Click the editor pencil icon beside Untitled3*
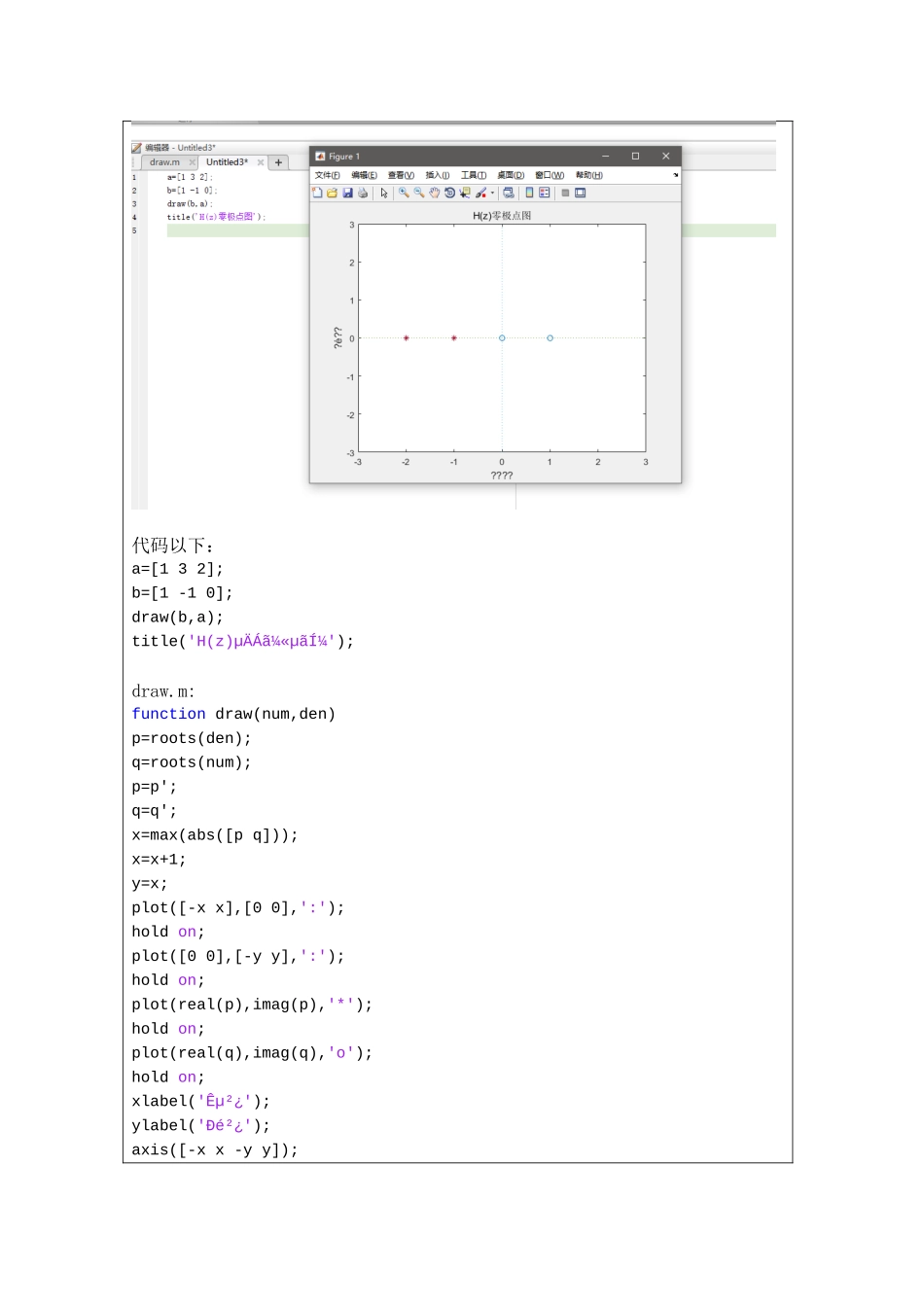This screenshot has height=1307, width=924. (x=137, y=148)
